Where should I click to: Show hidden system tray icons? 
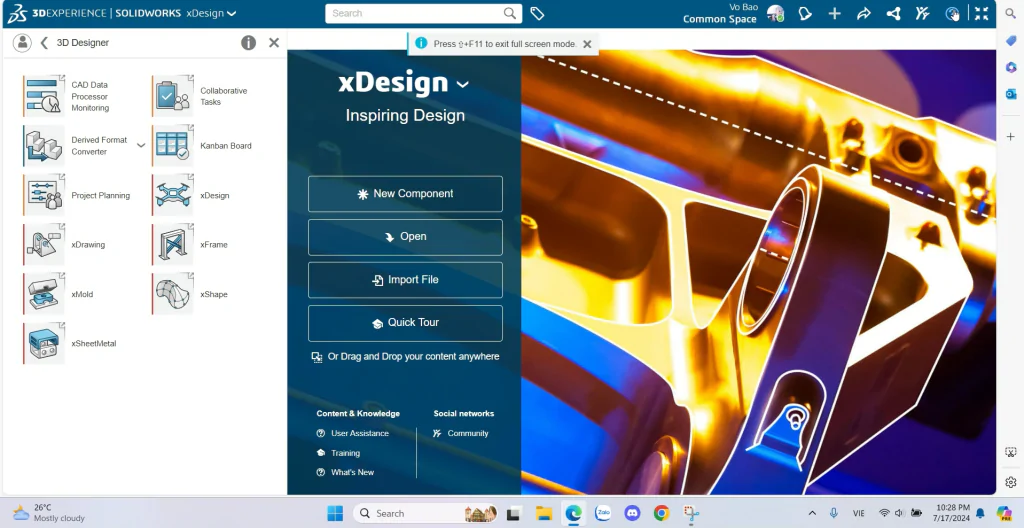coord(812,514)
